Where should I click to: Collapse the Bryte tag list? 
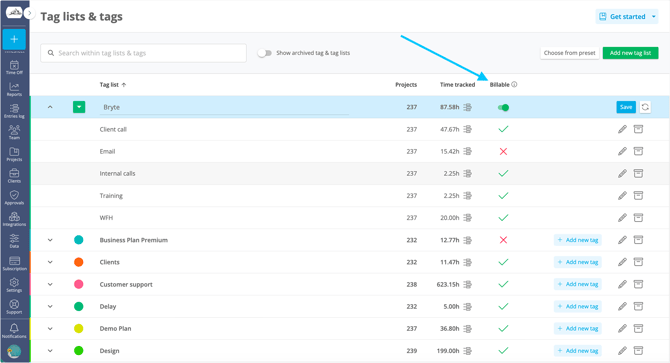click(50, 107)
